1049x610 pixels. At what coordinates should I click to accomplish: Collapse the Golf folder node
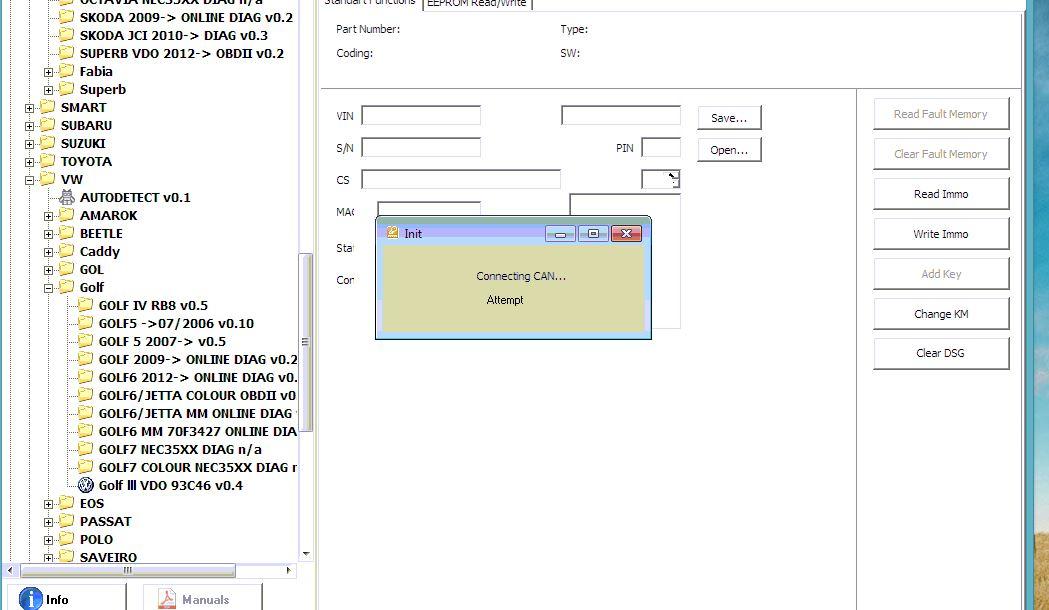pyautogui.click(x=49, y=288)
